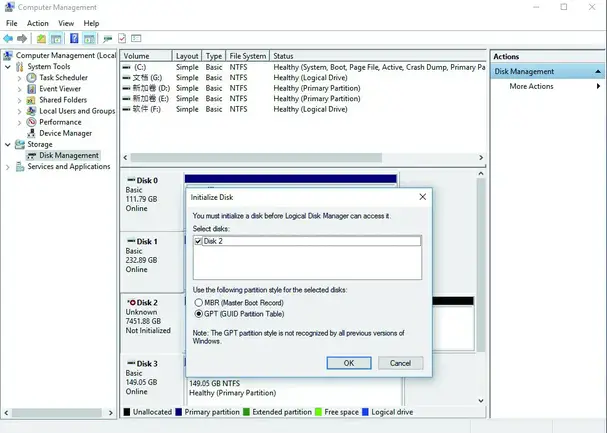The height and width of the screenshot is (433, 607).
Task: Open More Actions submenu arrow
Action: click(x=598, y=86)
